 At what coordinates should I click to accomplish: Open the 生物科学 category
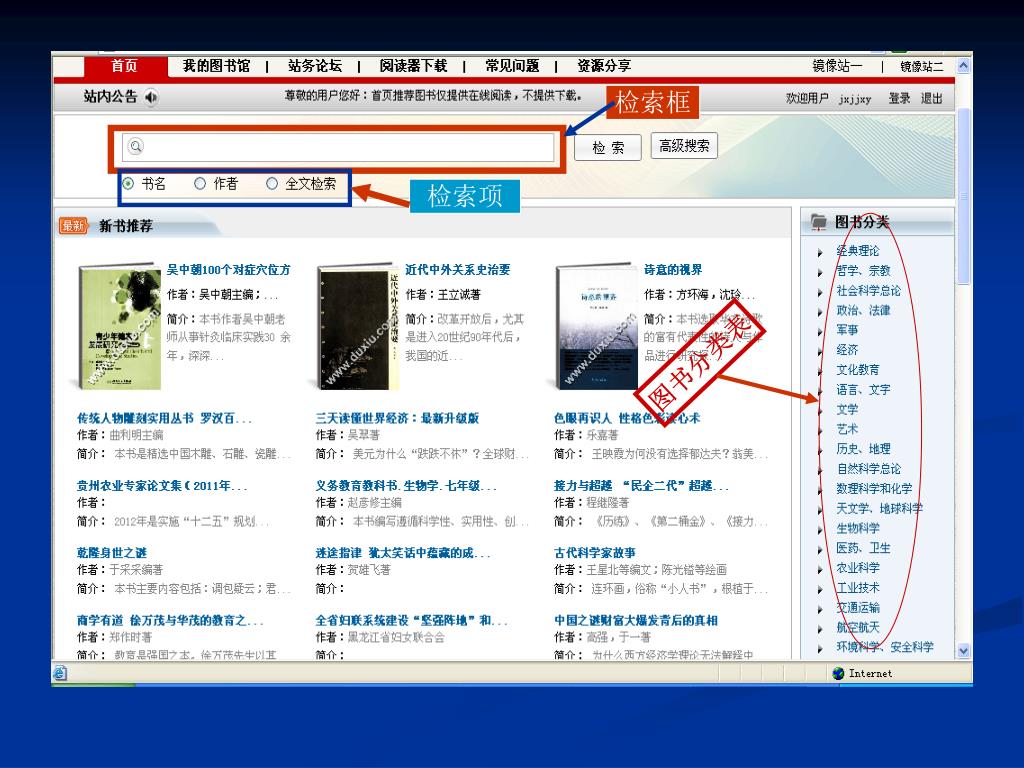point(858,528)
